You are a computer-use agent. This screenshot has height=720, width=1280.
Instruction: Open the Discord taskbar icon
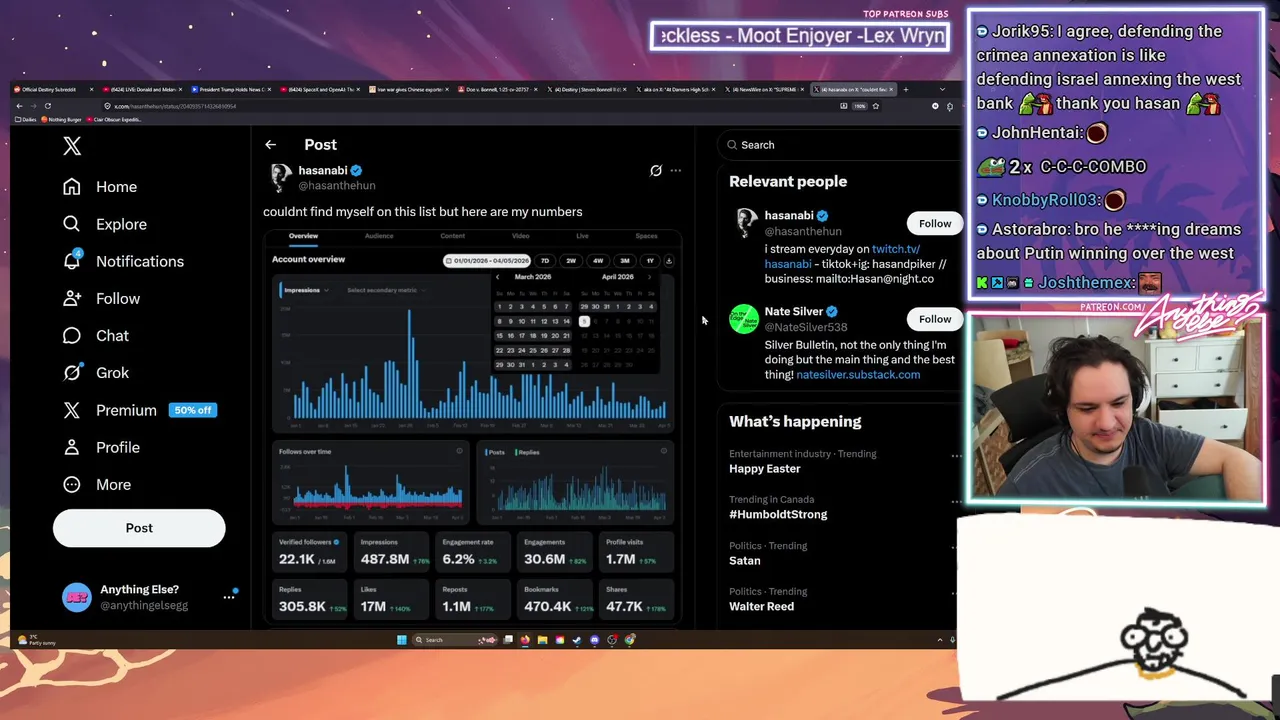pyautogui.click(x=595, y=640)
